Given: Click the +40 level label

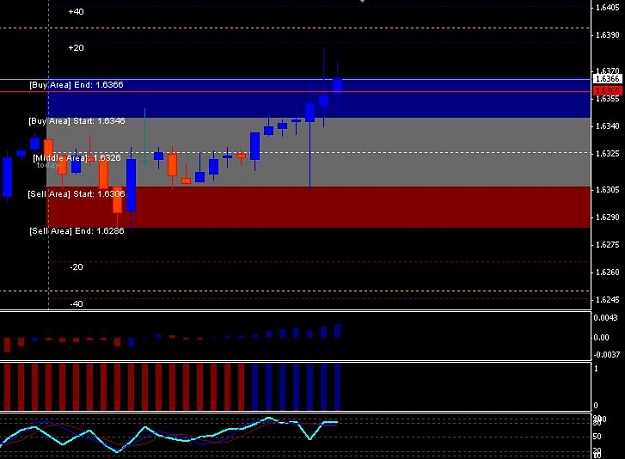Looking at the screenshot, I should [x=76, y=12].
